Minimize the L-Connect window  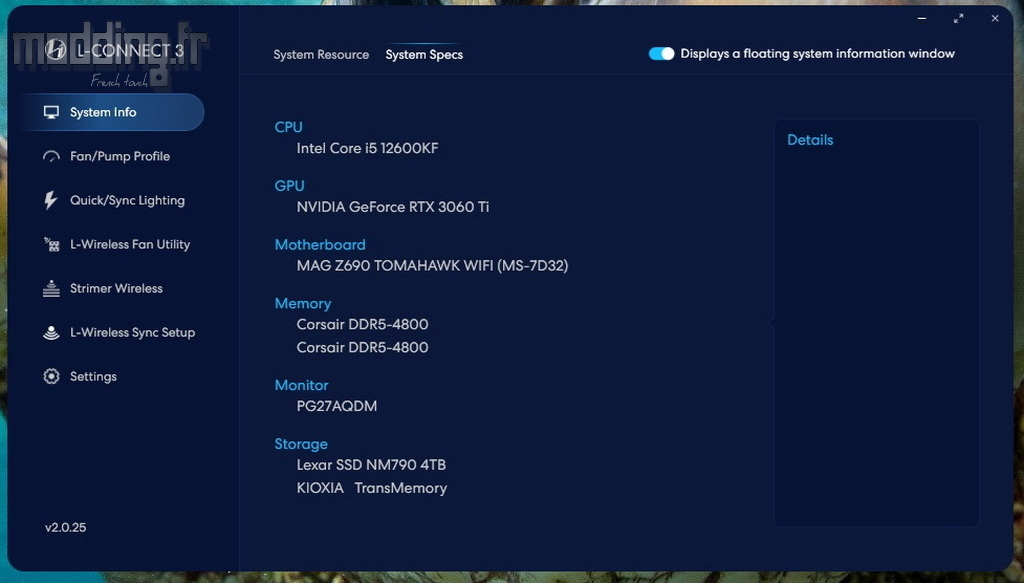(x=921, y=18)
